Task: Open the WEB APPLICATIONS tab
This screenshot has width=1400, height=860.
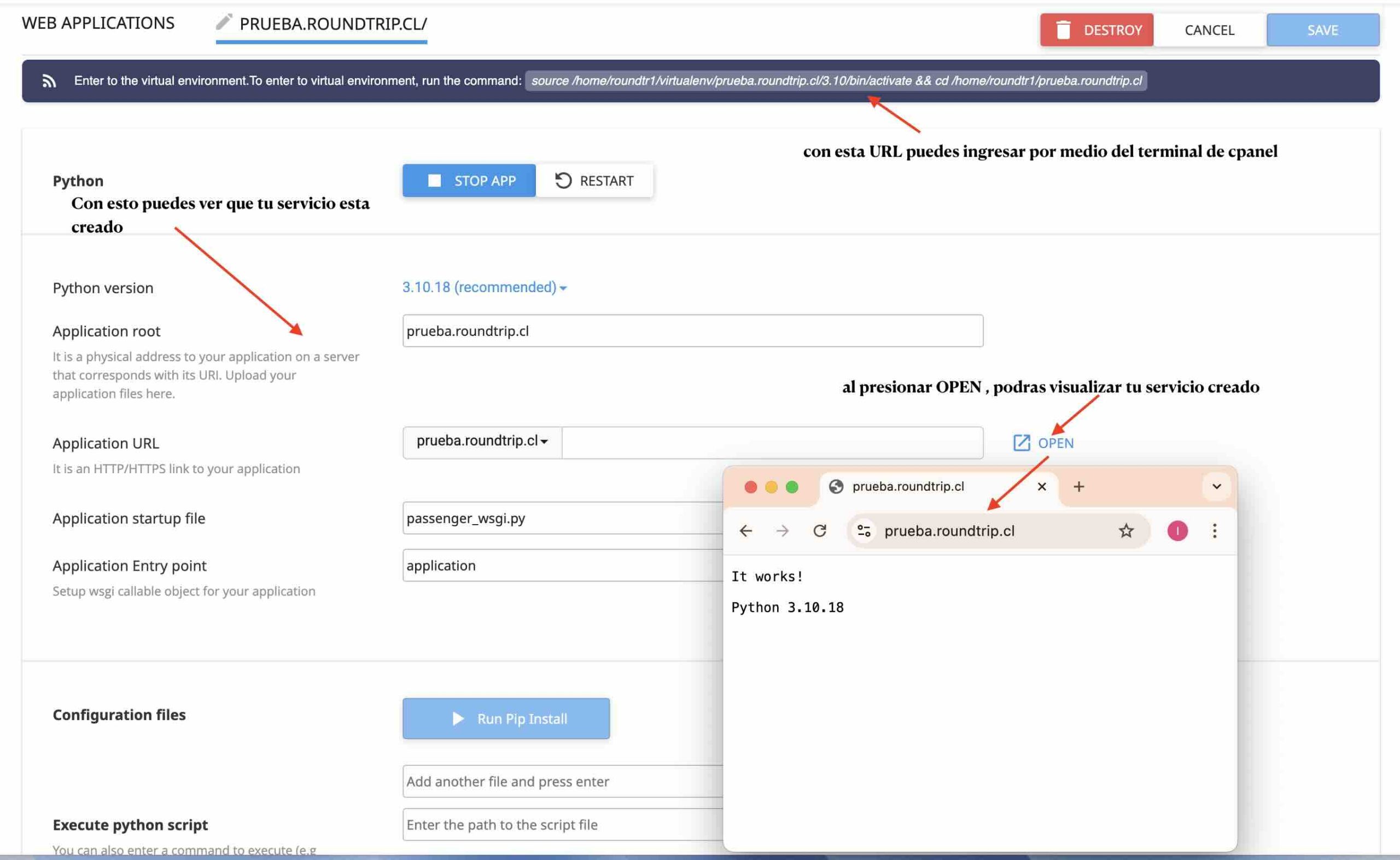Action: [x=98, y=23]
